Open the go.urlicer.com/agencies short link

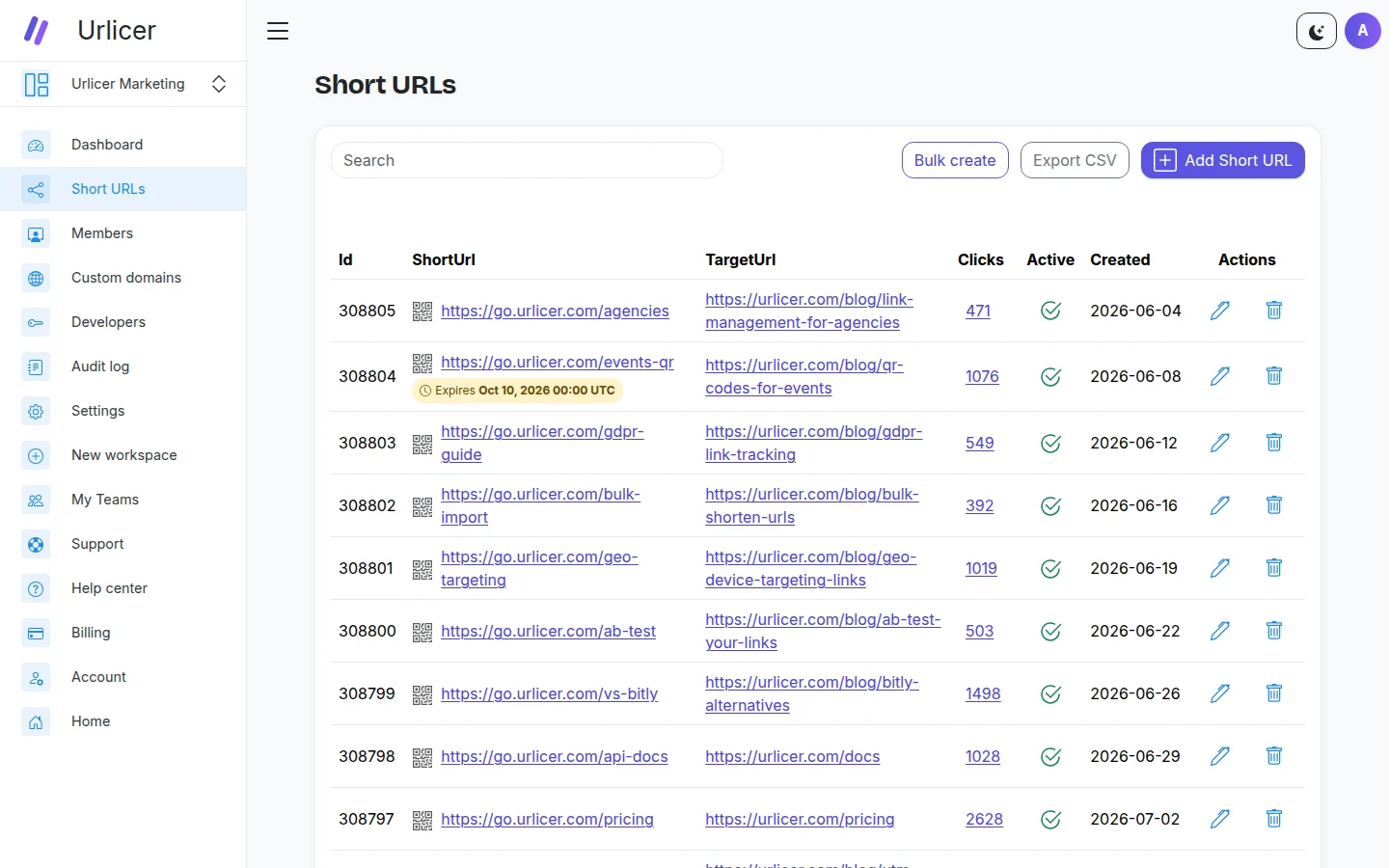(x=555, y=311)
